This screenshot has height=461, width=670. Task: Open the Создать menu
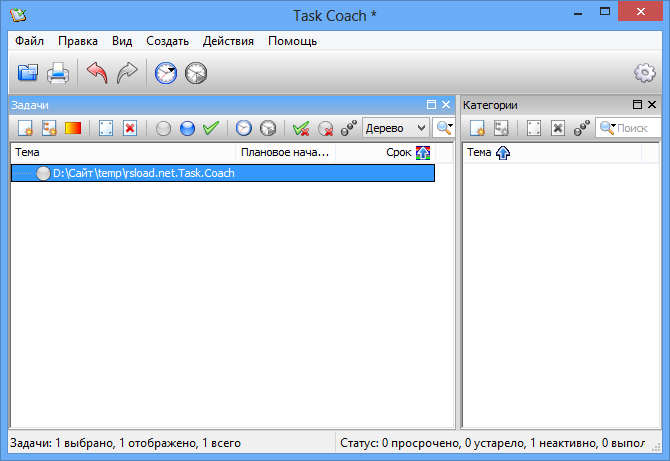pos(168,41)
